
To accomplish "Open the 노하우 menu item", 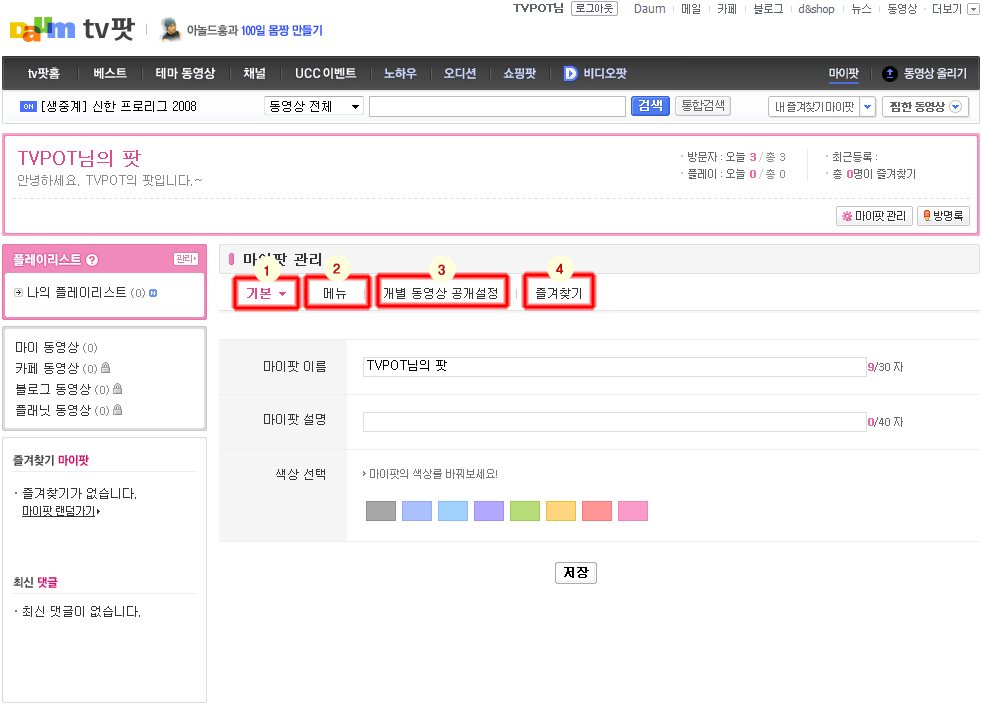I will tap(400, 73).
